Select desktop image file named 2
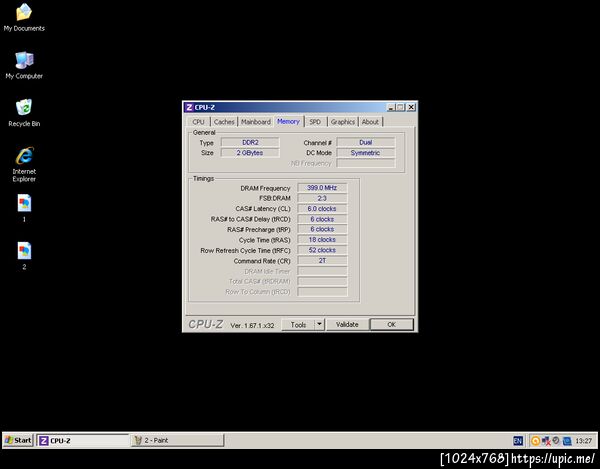The width and height of the screenshot is (600, 469). [24, 256]
